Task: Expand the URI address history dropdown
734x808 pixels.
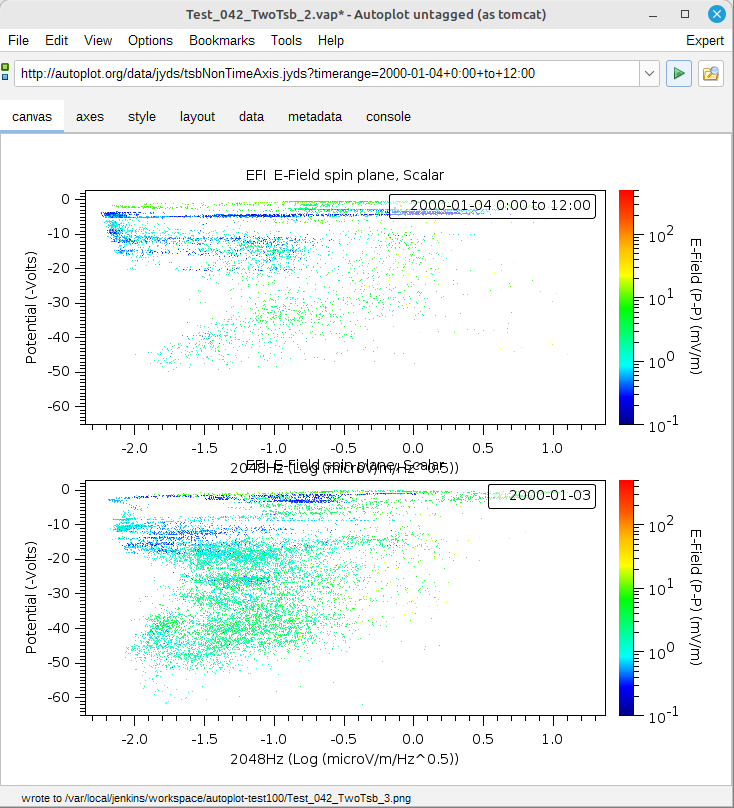Action: 648,74
